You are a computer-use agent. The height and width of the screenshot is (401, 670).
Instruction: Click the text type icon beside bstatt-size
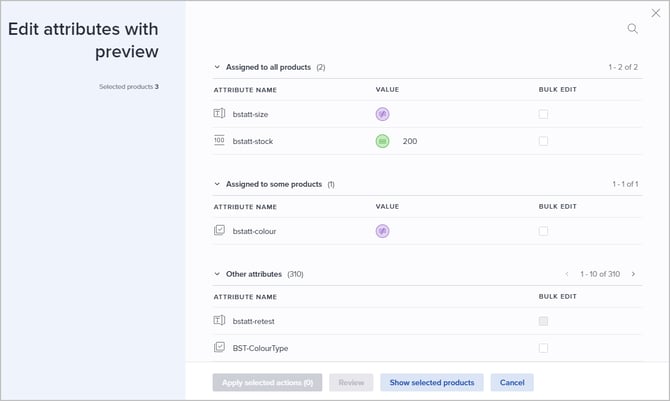pyautogui.click(x=220, y=114)
